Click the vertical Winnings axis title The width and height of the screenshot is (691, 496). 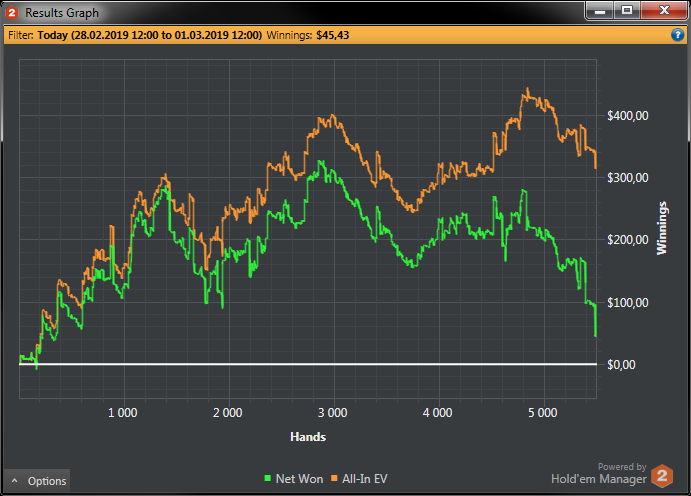pos(662,228)
